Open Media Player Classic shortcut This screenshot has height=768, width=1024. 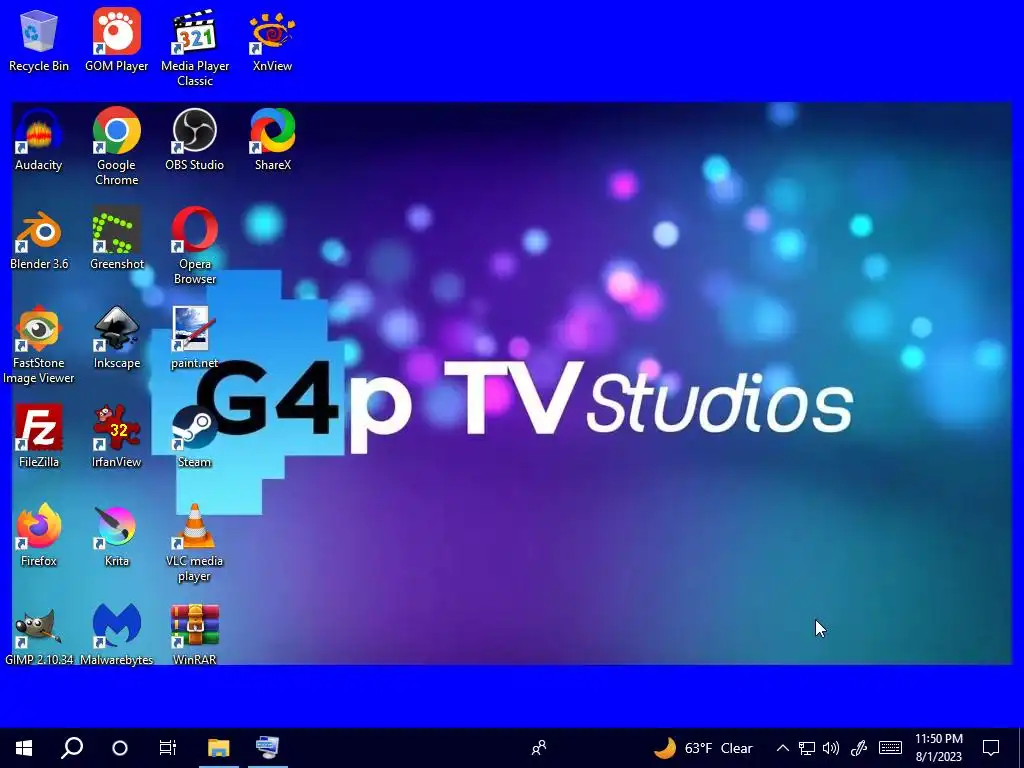(x=195, y=48)
